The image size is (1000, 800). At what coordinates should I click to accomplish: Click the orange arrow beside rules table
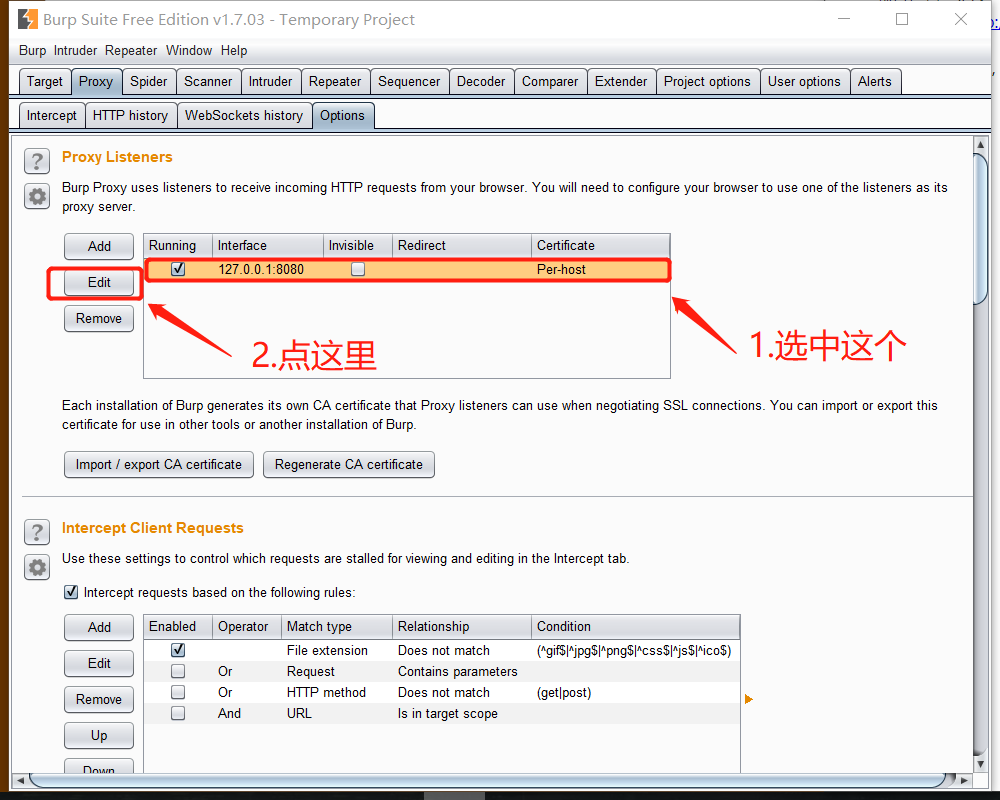click(749, 699)
